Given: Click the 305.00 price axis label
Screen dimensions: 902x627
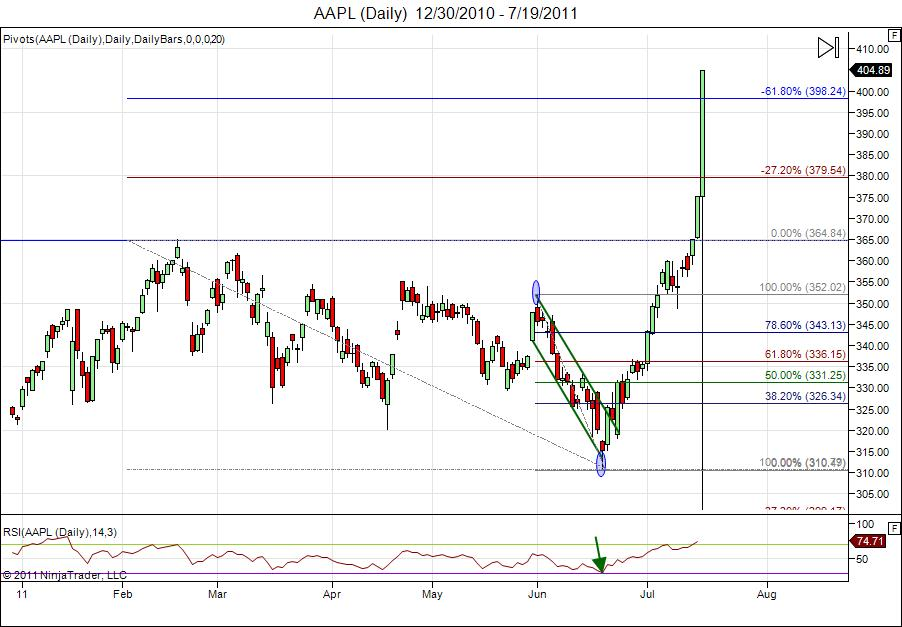Looking at the screenshot, I should pyautogui.click(x=873, y=494).
